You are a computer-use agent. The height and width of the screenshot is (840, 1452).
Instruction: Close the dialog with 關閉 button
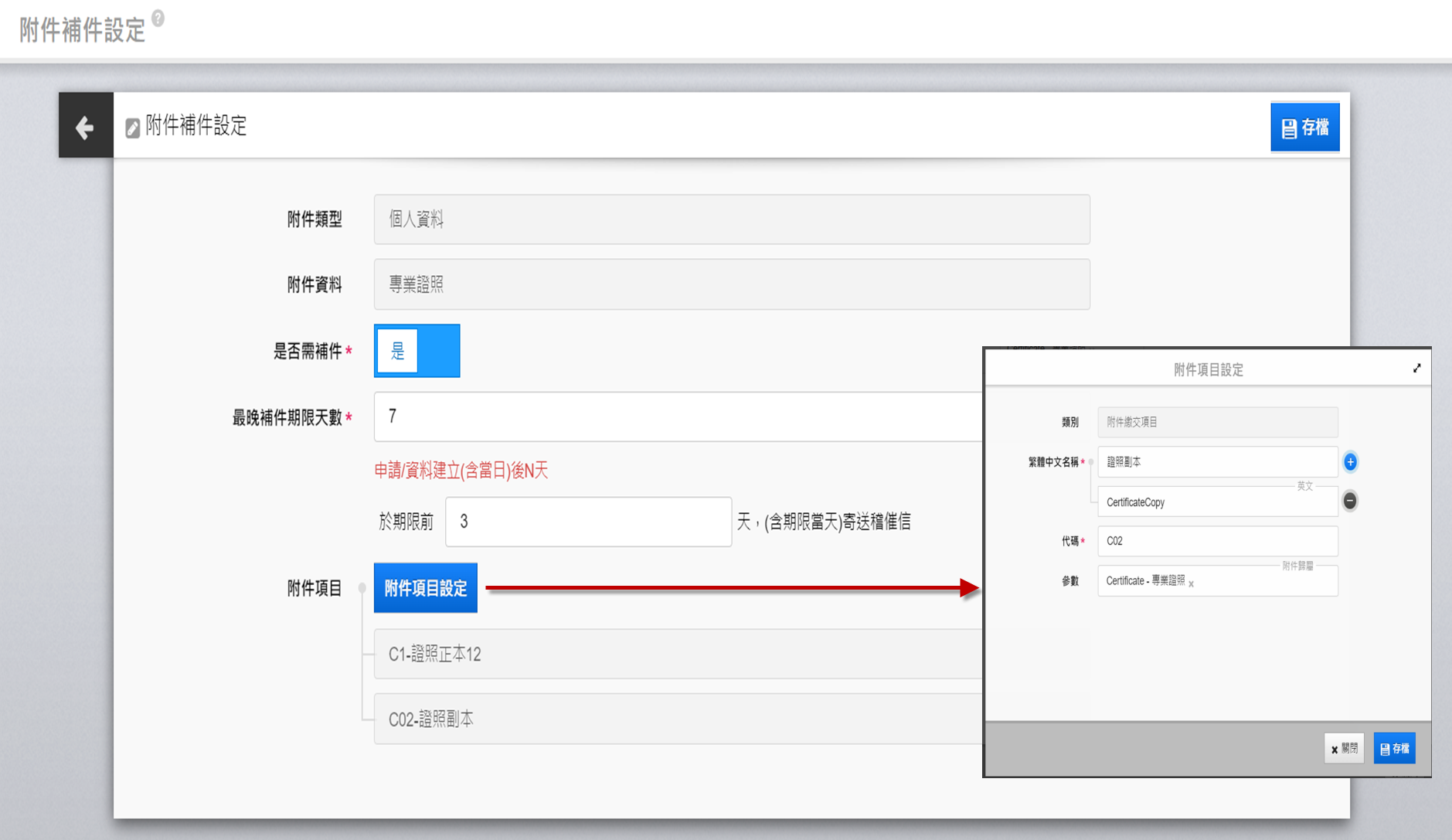pyautogui.click(x=1344, y=748)
